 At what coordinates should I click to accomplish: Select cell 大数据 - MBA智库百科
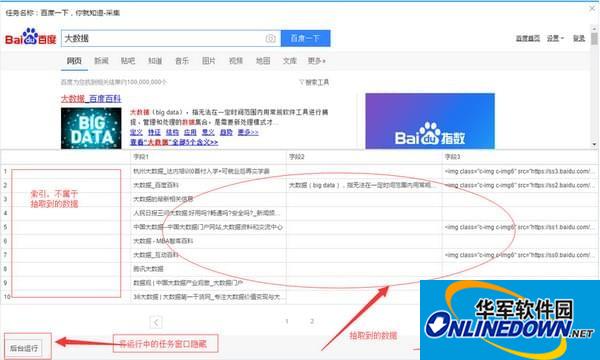[209, 241]
